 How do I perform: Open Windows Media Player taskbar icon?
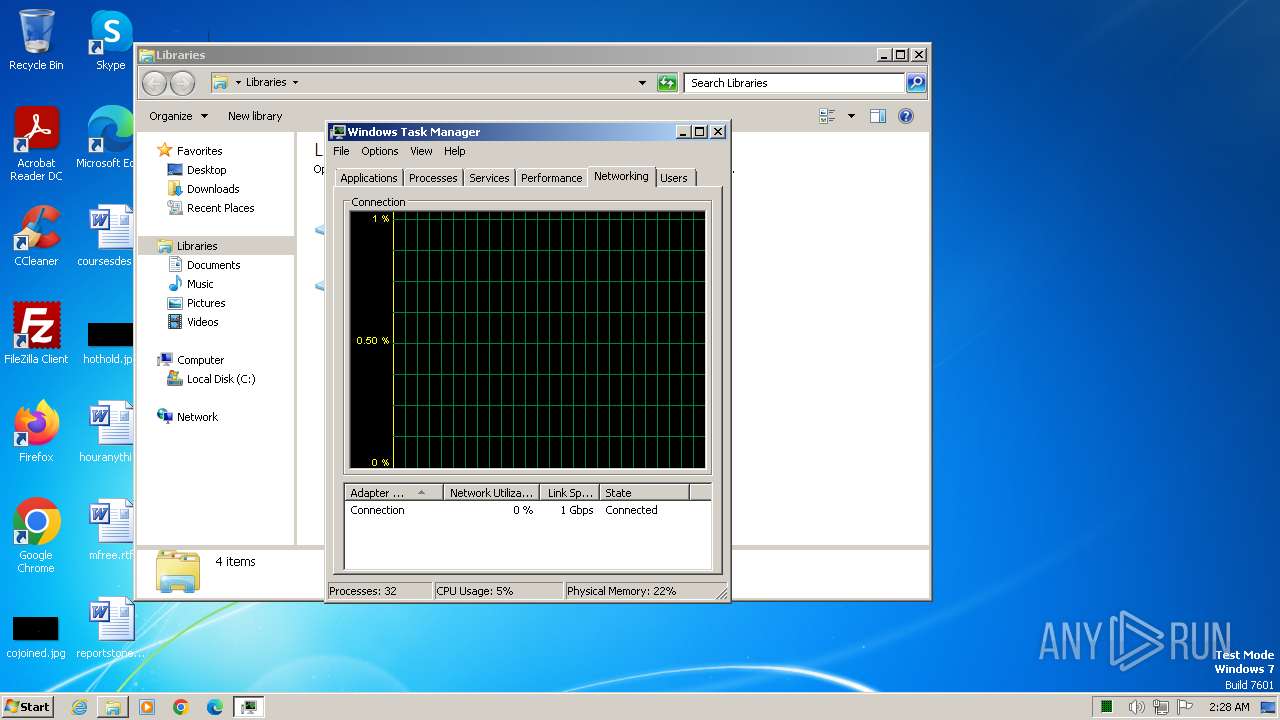pos(147,707)
